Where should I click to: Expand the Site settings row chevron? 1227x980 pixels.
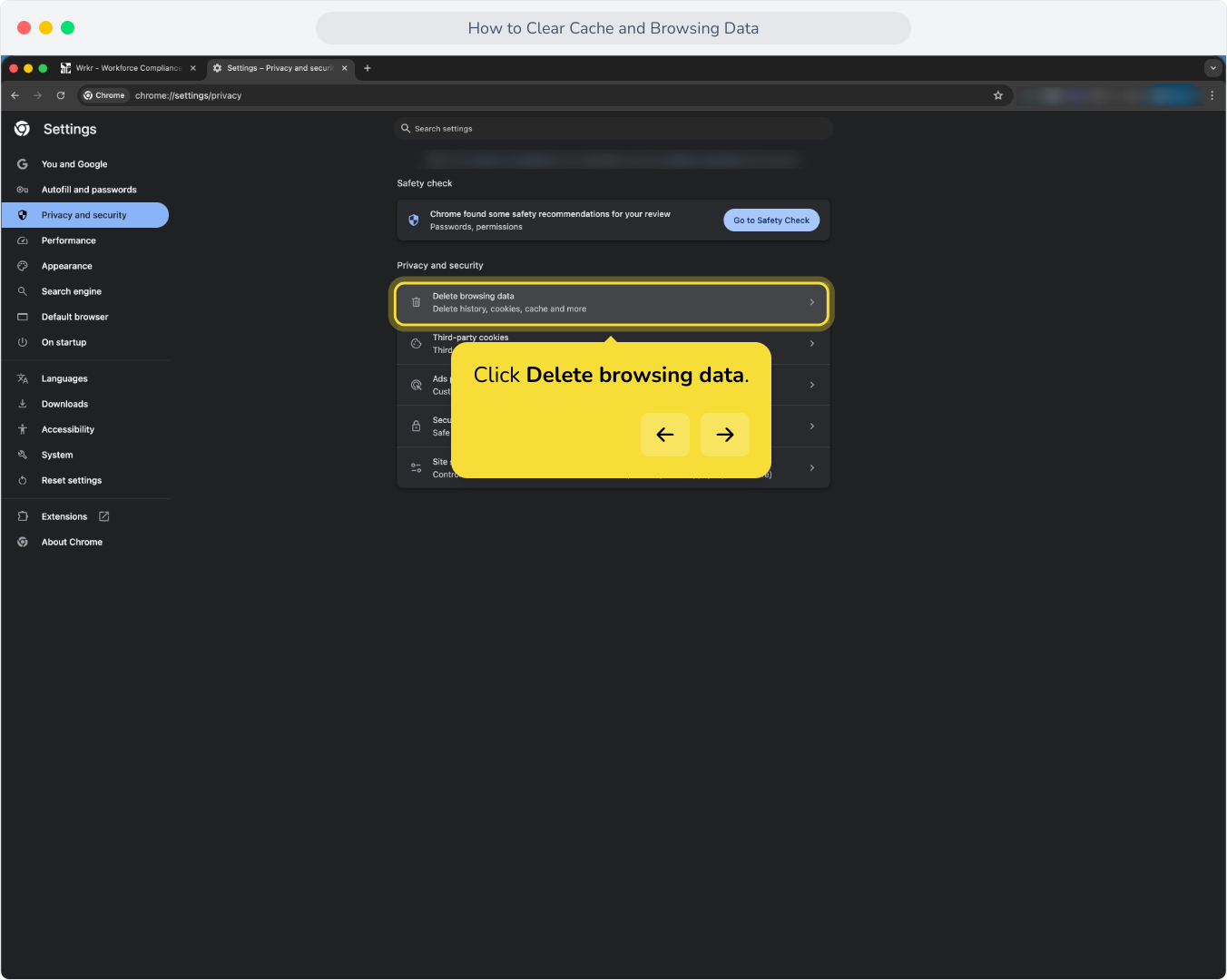(812, 468)
